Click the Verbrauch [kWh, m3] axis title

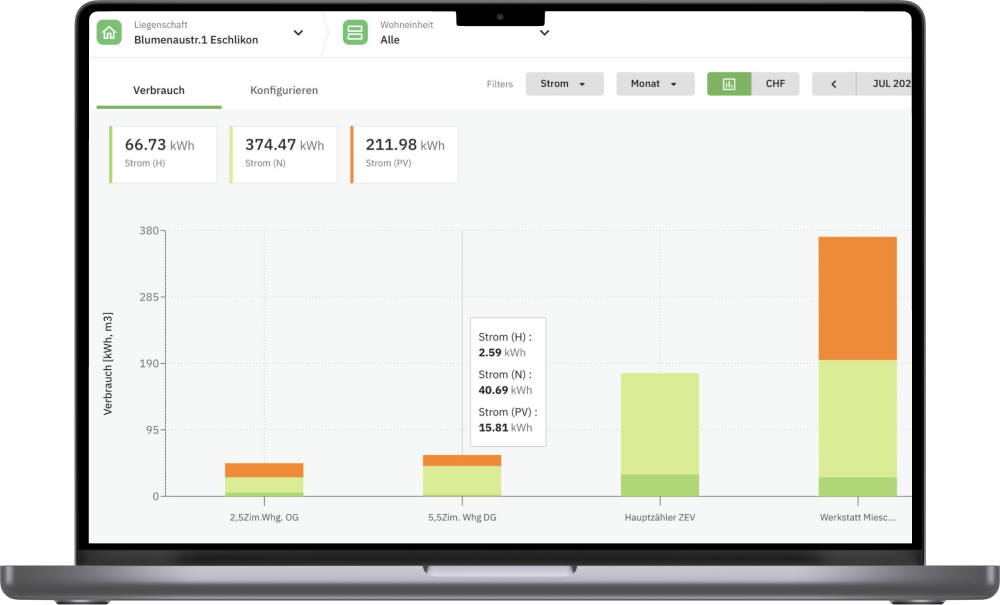point(108,363)
